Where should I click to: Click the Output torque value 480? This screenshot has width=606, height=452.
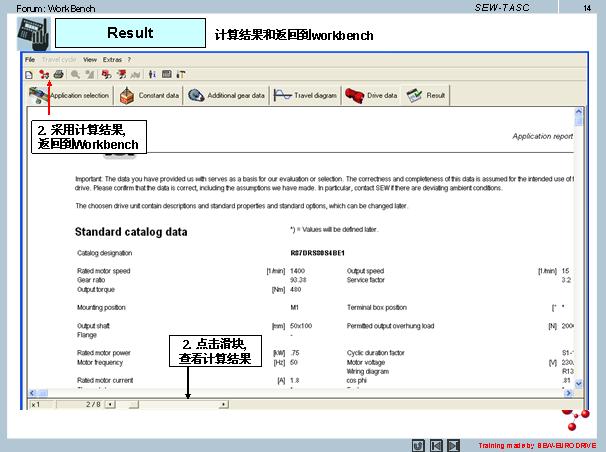pos(295,289)
